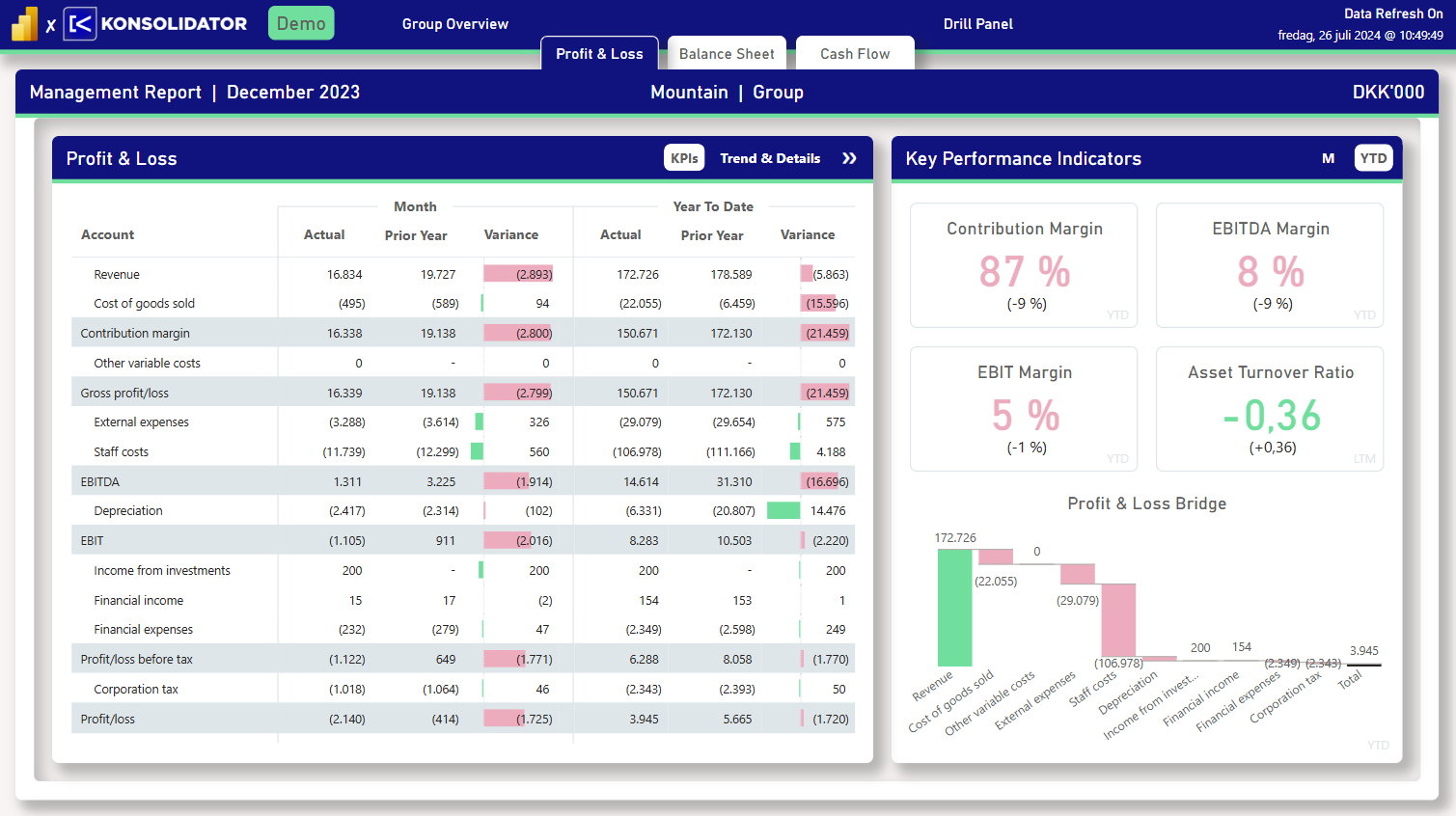Screen dimensions: 1456x816
Task: Switch to the Balance Sheet tab
Action: [727, 54]
